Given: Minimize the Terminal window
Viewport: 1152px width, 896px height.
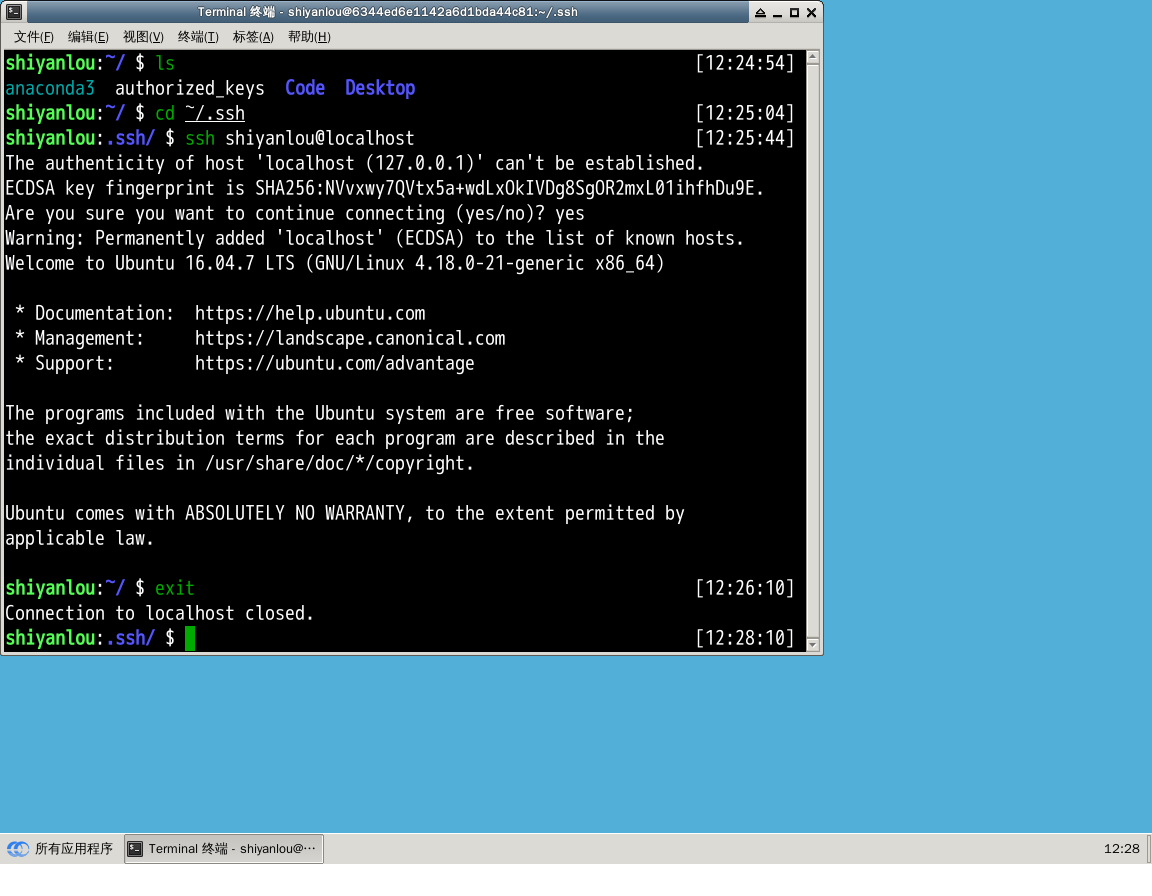Looking at the screenshot, I should (778, 13).
